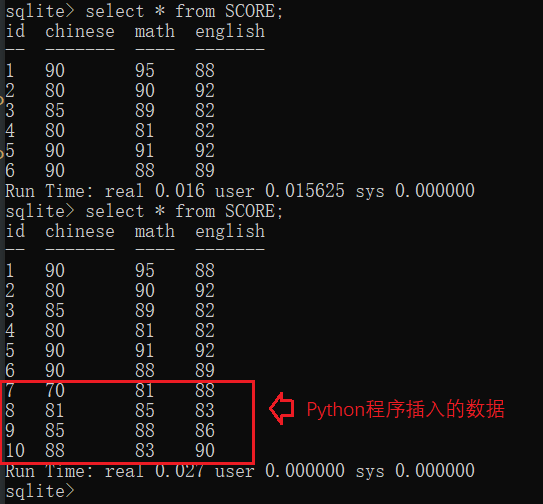Click the Run Time real 0.027 line

[x=240, y=471]
